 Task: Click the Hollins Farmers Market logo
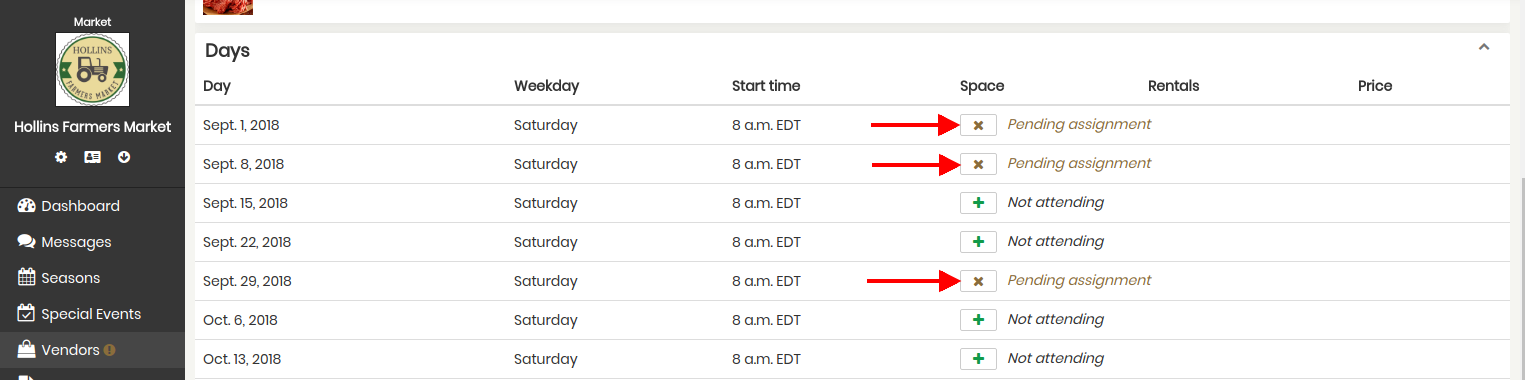tap(92, 69)
